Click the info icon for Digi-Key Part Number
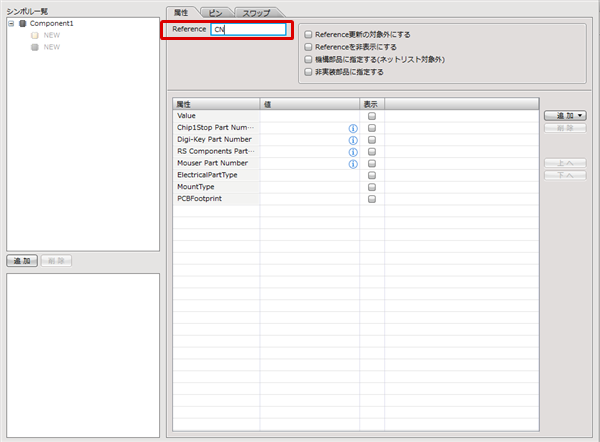 pyautogui.click(x=353, y=140)
